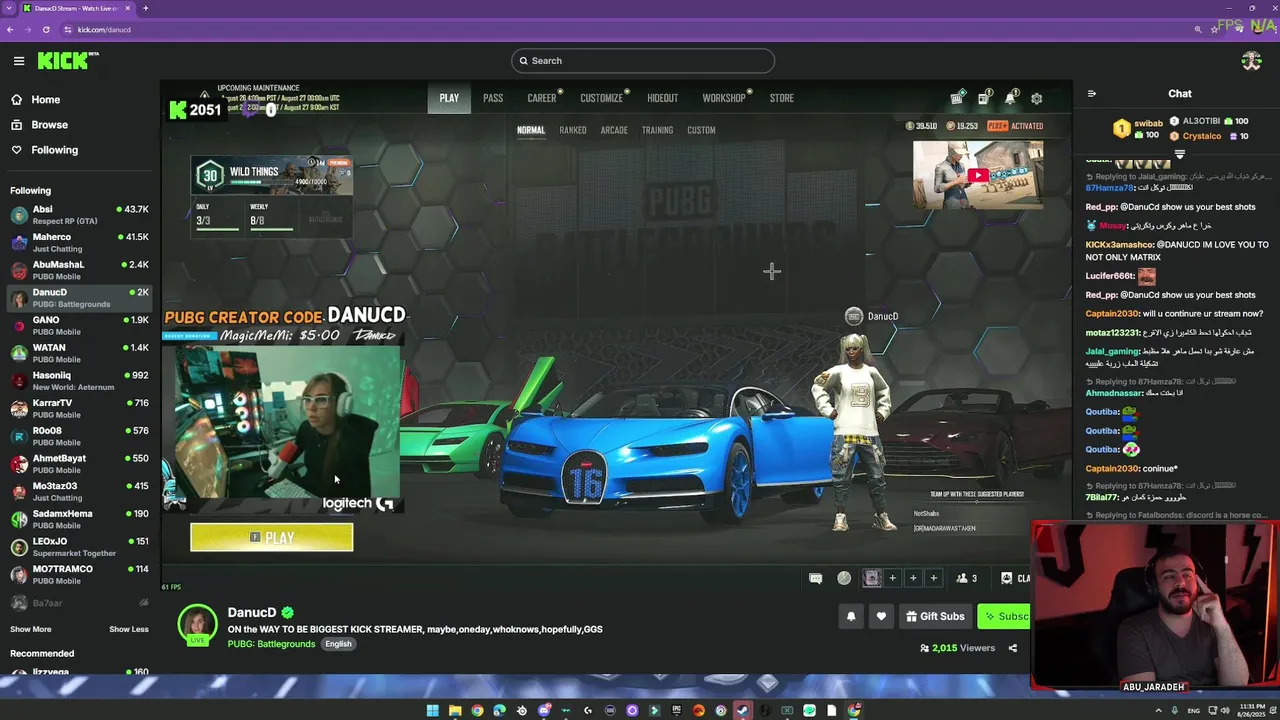
Task: Open File Explorer from taskbar
Action: (x=455, y=711)
